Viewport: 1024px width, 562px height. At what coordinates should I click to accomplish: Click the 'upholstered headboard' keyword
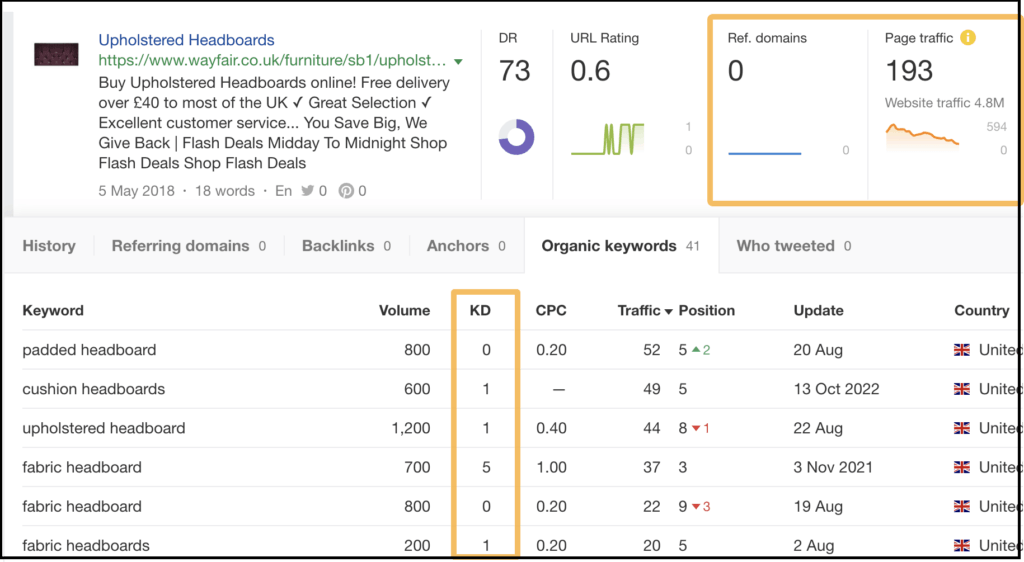click(104, 428)
